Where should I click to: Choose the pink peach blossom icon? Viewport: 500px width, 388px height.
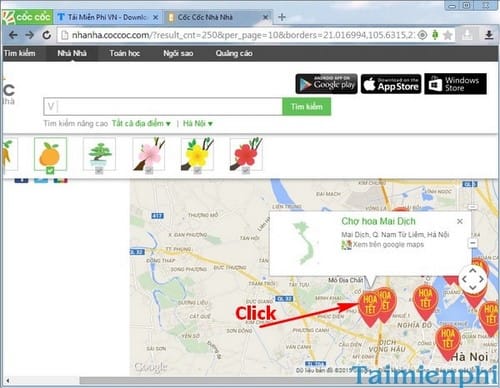(149, 154)
